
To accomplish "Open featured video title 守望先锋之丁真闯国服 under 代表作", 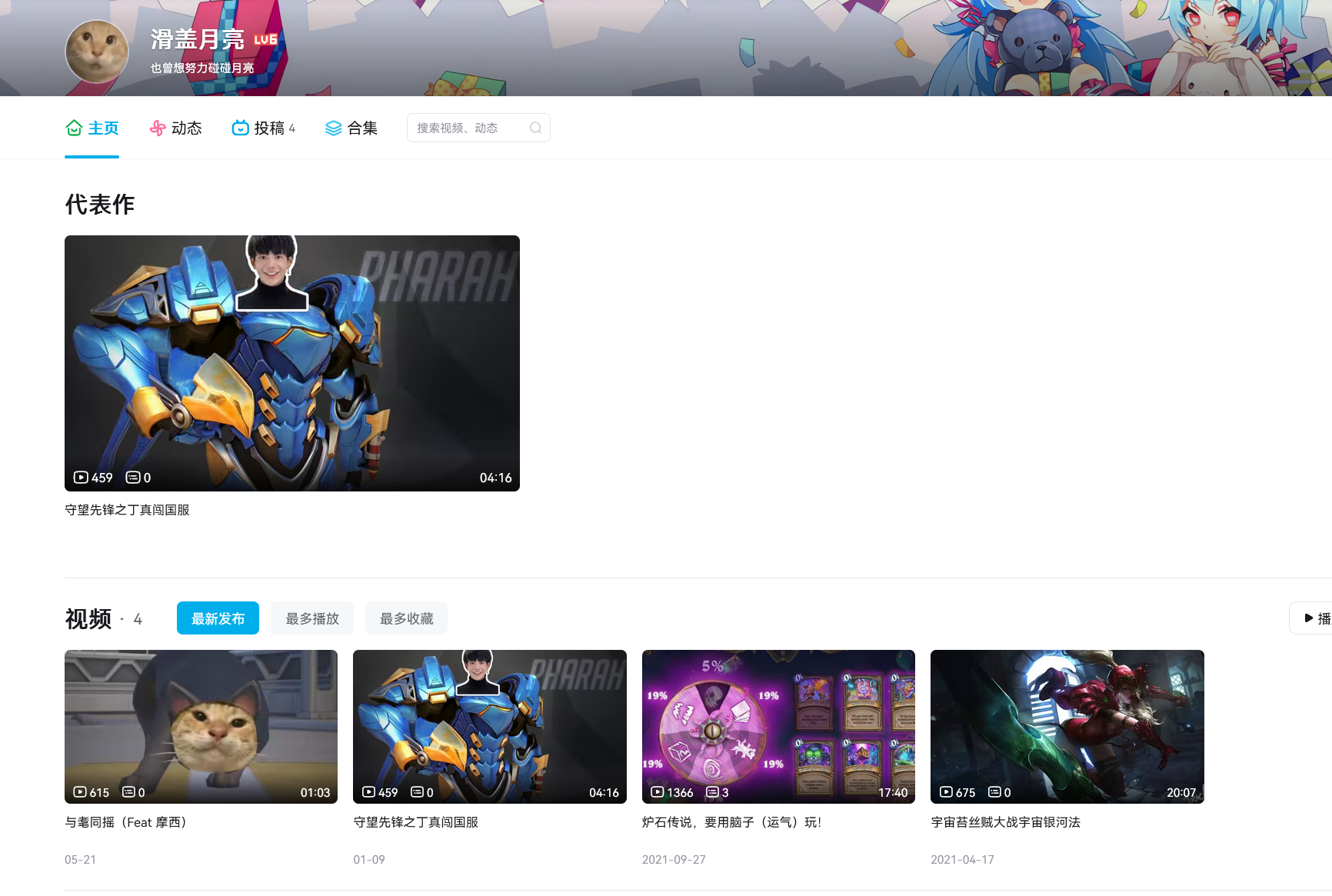I will pos(127,510).
